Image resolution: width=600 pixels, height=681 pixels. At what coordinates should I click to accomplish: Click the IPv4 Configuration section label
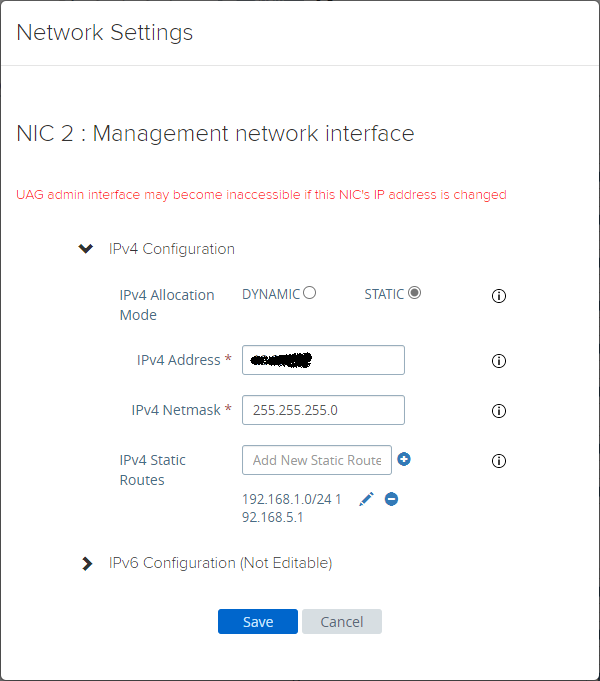172,249
